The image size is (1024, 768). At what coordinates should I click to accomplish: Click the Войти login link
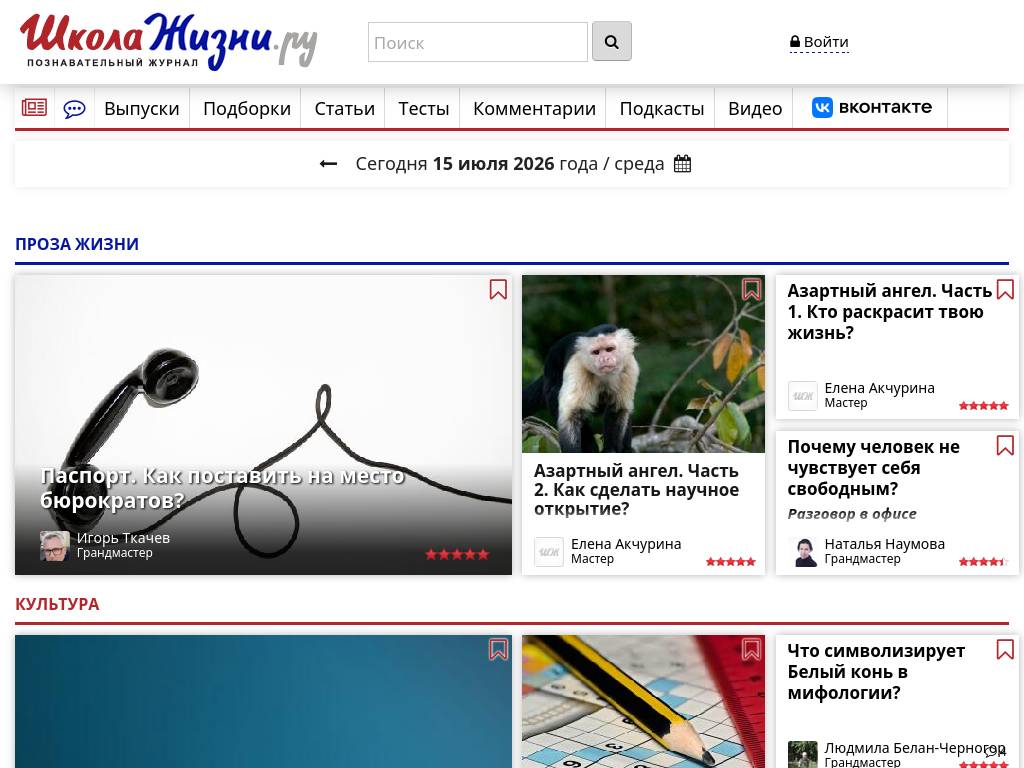click(x=819, y=42)
